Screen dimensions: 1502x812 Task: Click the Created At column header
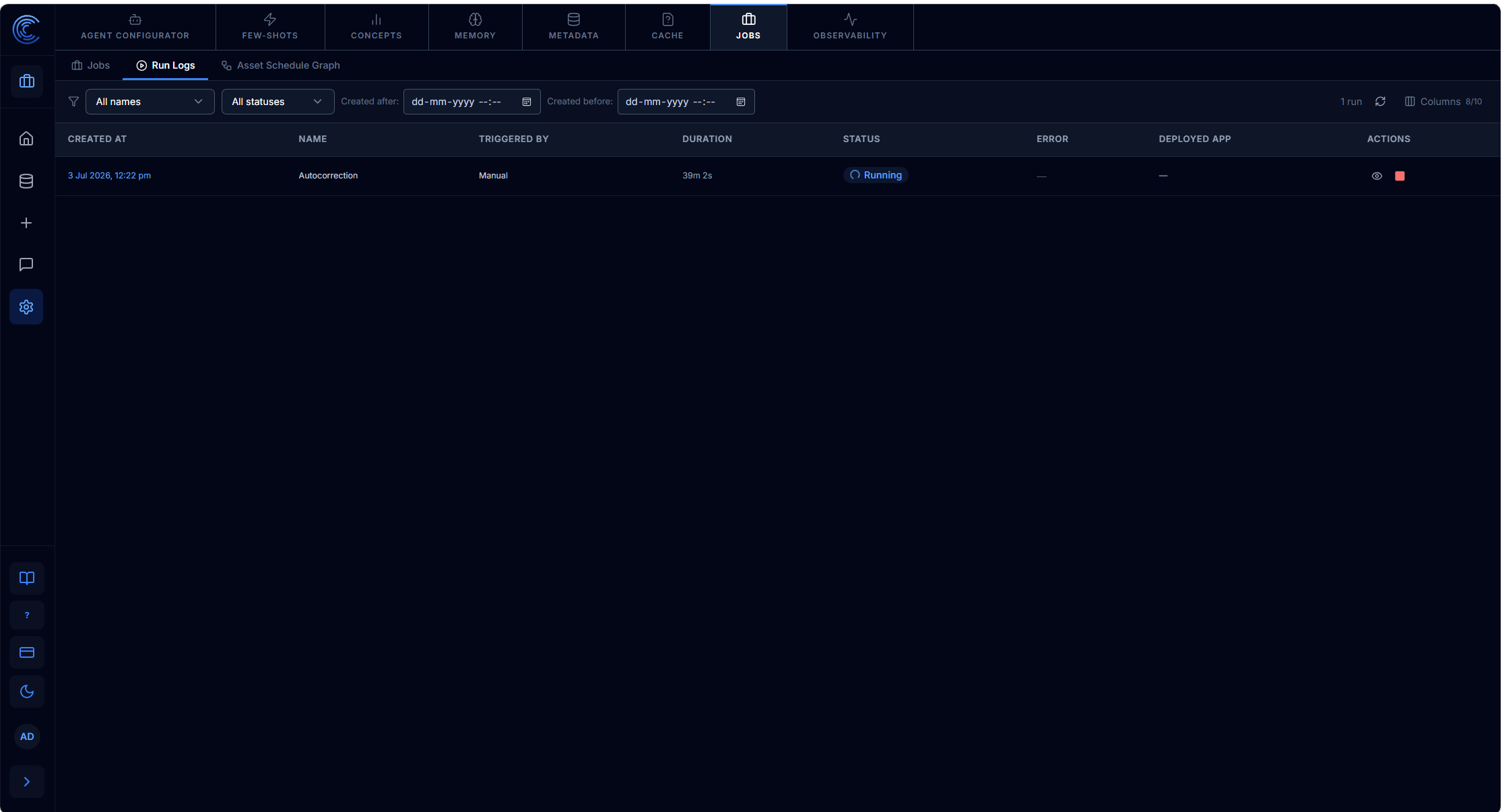click(97, 139)
